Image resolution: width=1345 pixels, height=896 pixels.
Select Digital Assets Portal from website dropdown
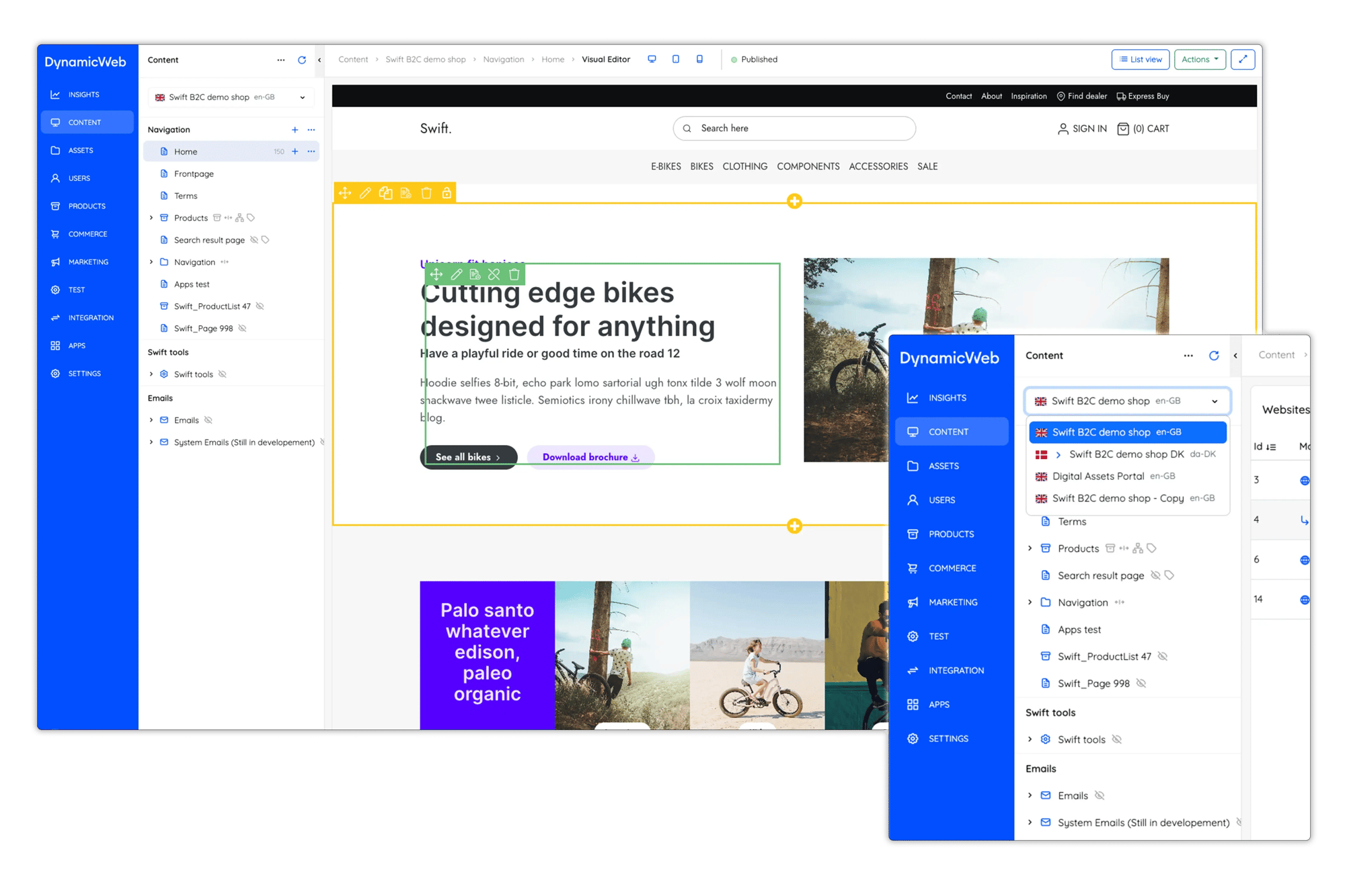(x=1098, y=476)
